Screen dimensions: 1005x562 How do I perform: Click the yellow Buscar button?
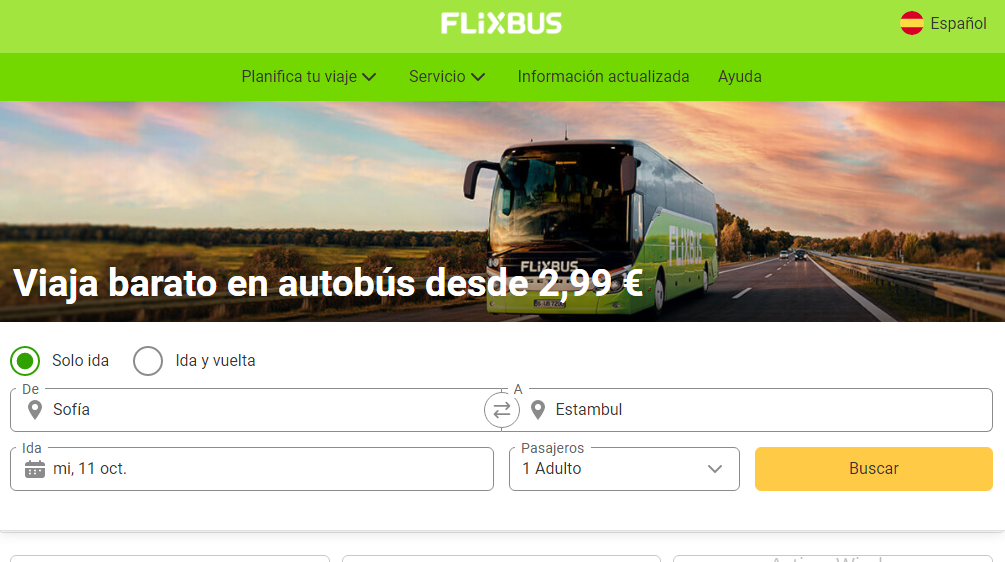[x=874, y=469]
